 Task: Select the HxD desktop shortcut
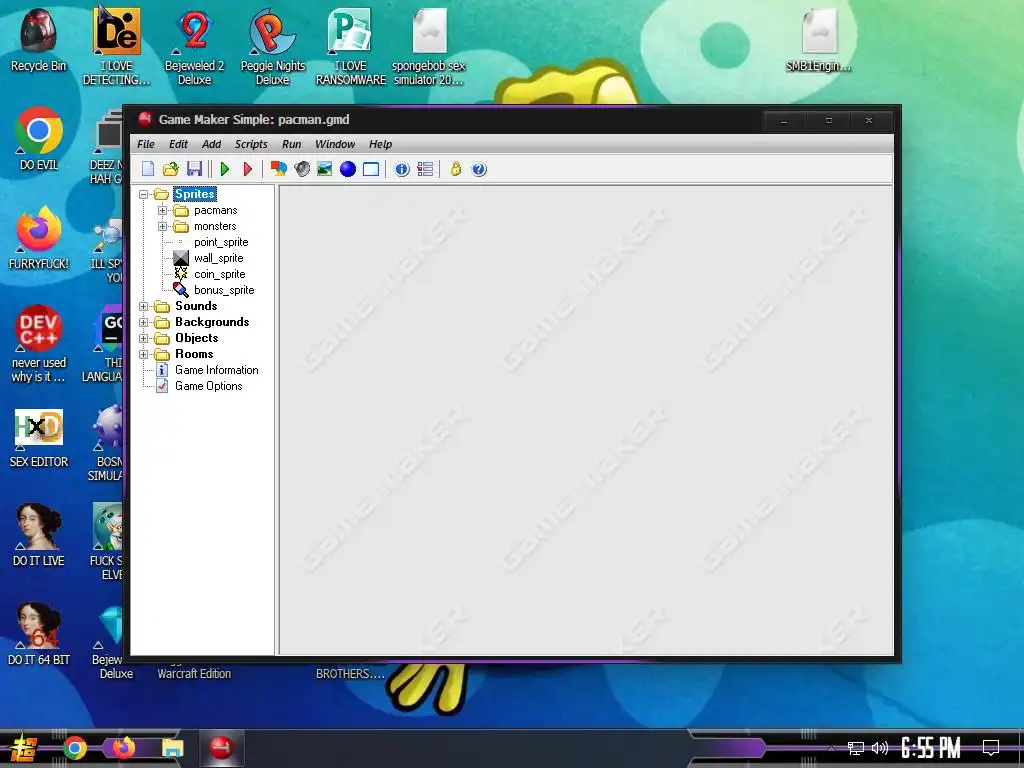point(39,438)
